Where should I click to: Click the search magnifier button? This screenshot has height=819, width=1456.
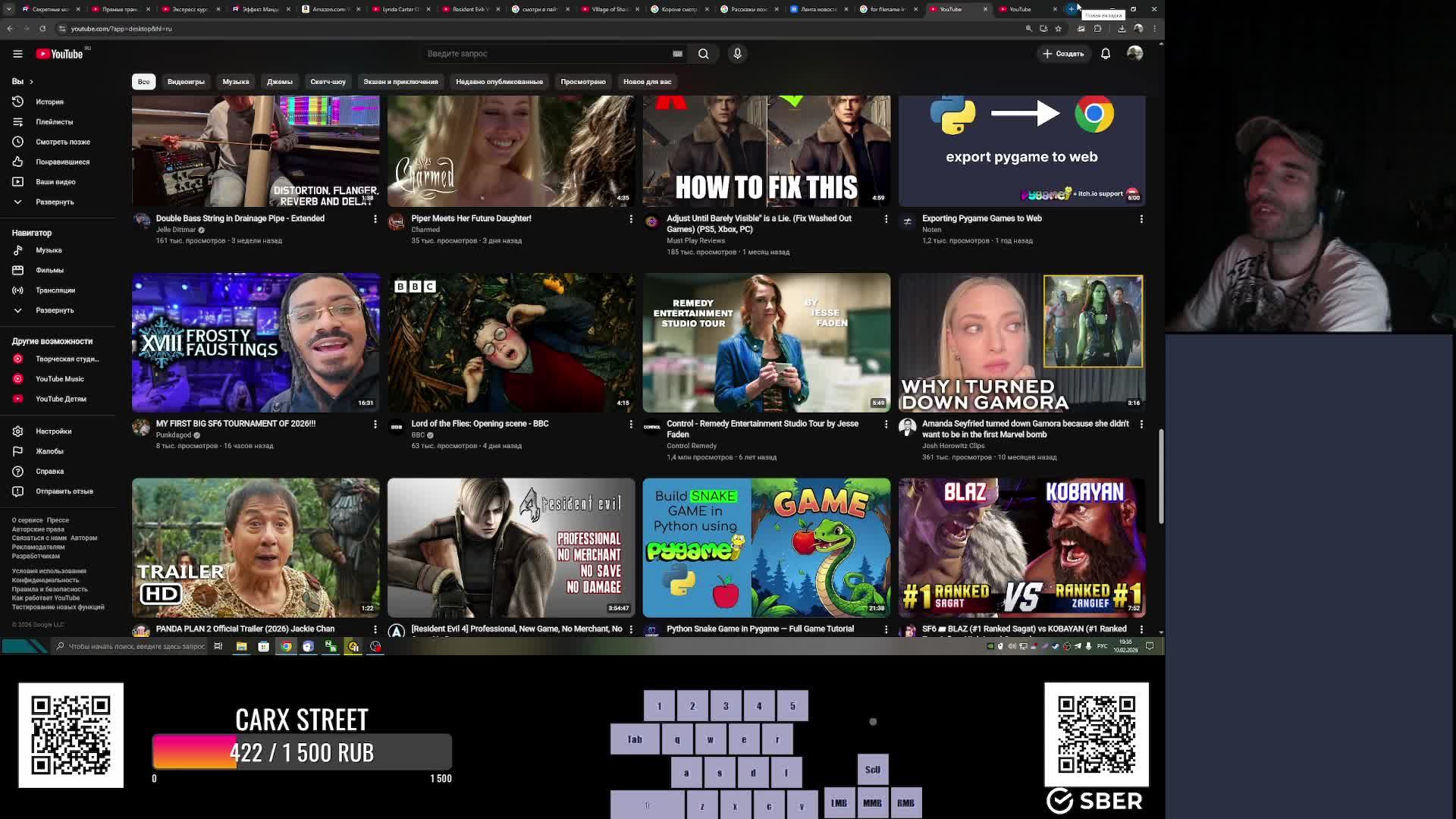click(x=703, y=54)
